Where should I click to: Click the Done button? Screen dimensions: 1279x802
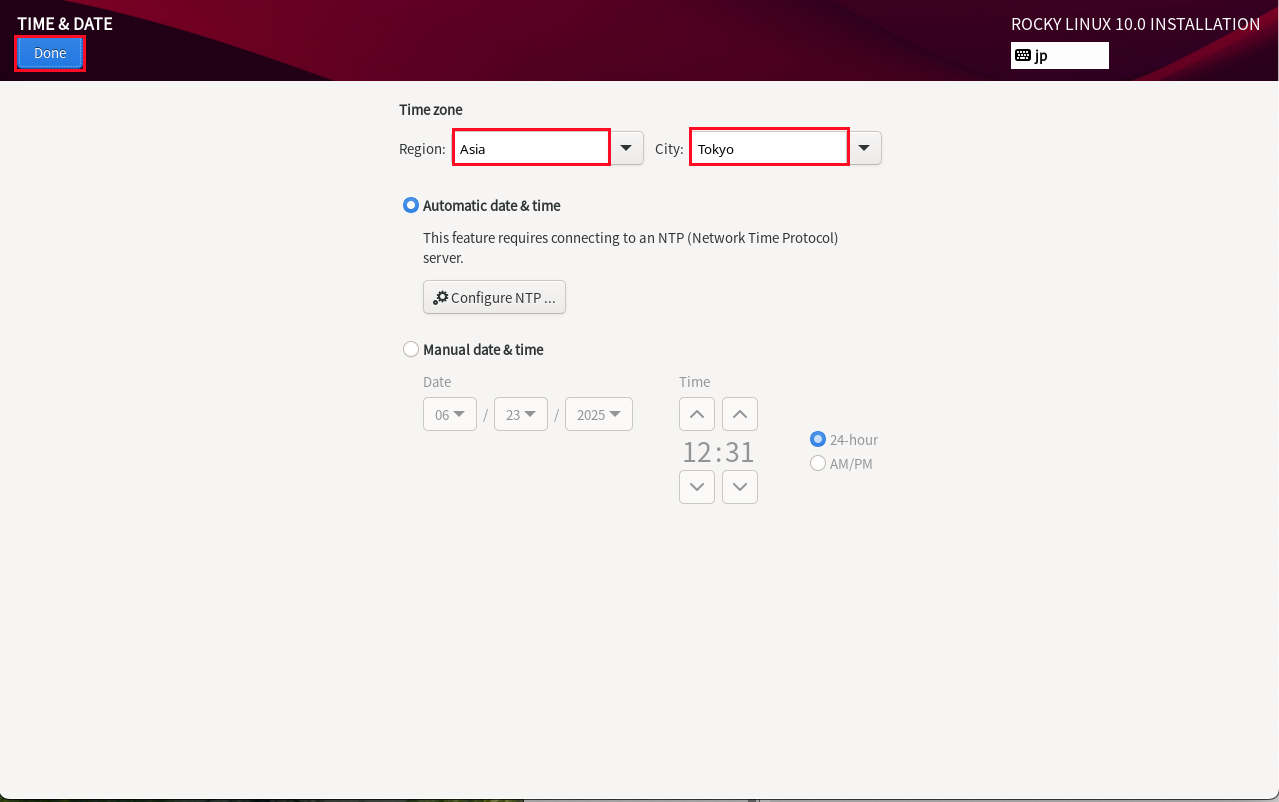pyautogui.click(x=50, y=53)
